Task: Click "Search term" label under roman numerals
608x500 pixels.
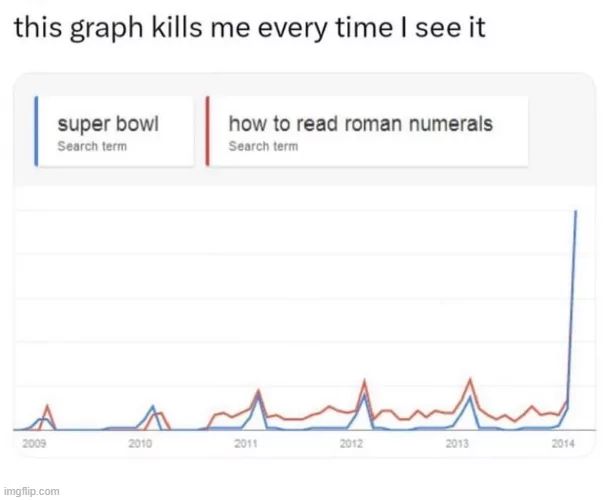Action: pos(263,147)
